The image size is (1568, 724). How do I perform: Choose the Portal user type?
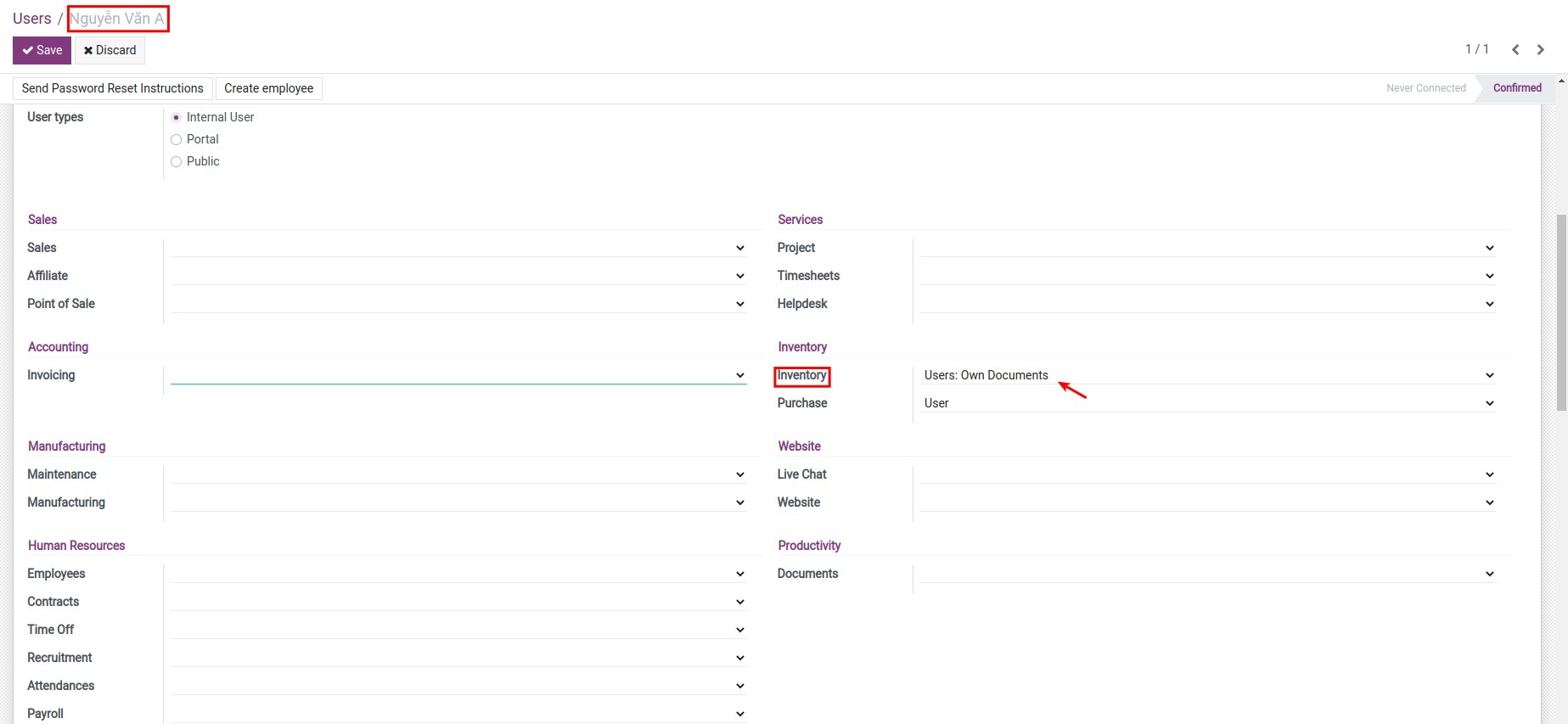[x=177, y=139]
